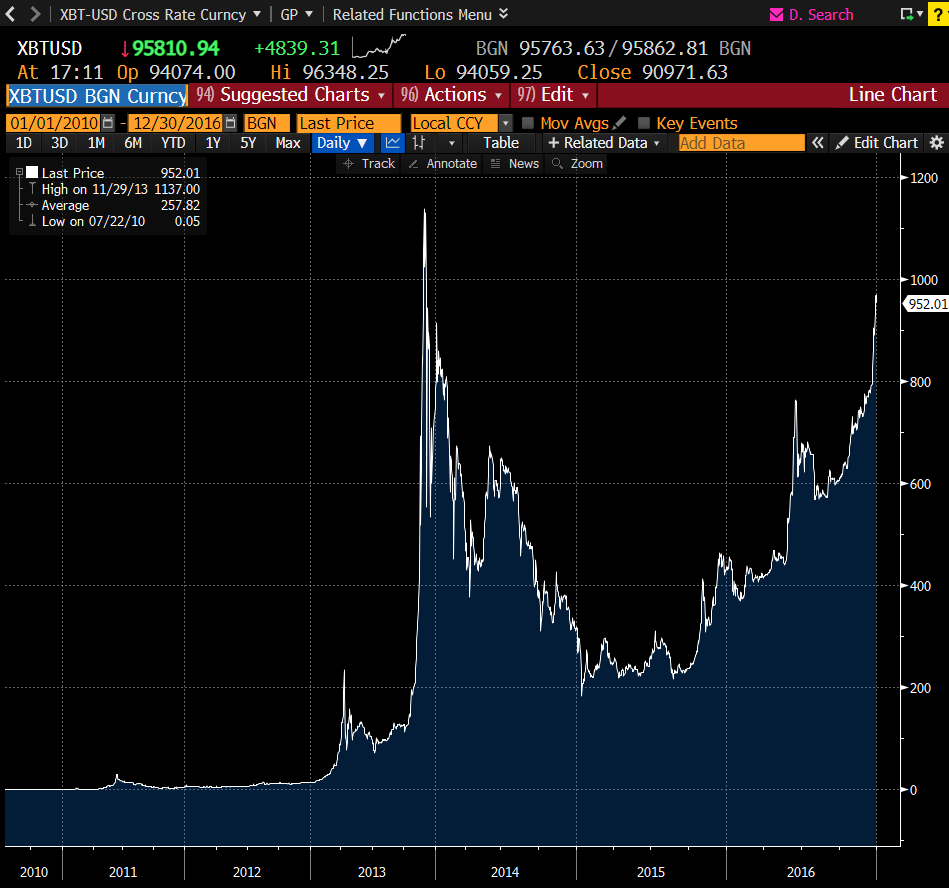Screen dimensions: 949x888
Task: Open the calendar for the start date
Action: (107, 123)
